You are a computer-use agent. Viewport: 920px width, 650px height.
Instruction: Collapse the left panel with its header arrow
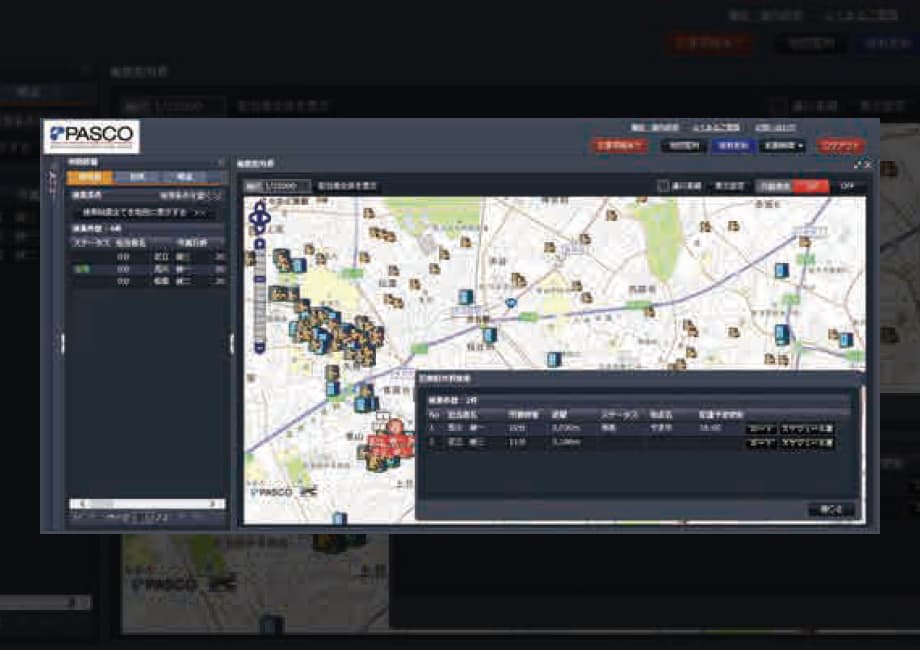(221, 162)
